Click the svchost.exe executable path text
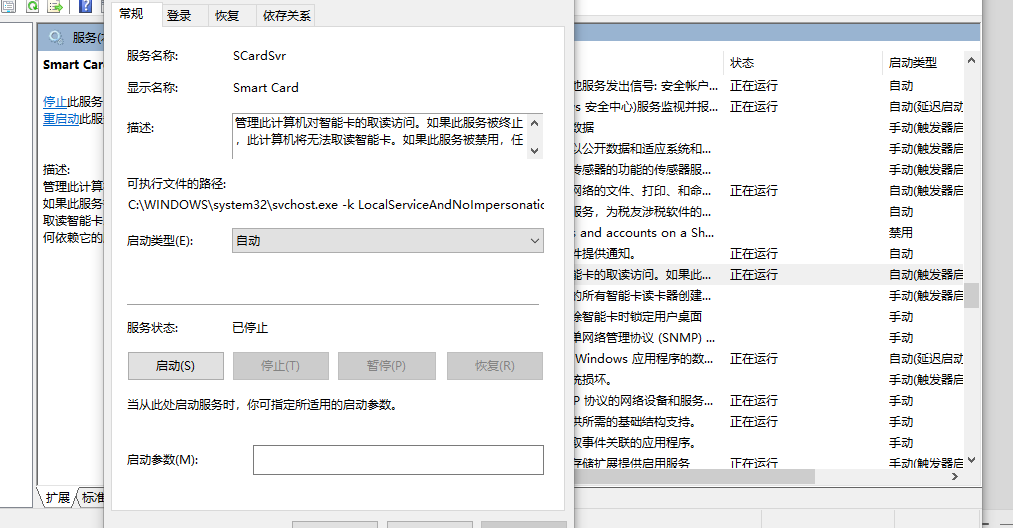The width and height of the screenshot is (1013, 528). pyautogui.click(x=336, y=204)
